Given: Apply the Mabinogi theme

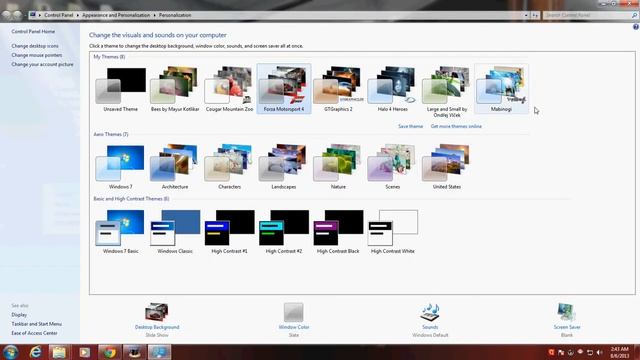Looking at the screenshot, I should (x=501, y=89).
